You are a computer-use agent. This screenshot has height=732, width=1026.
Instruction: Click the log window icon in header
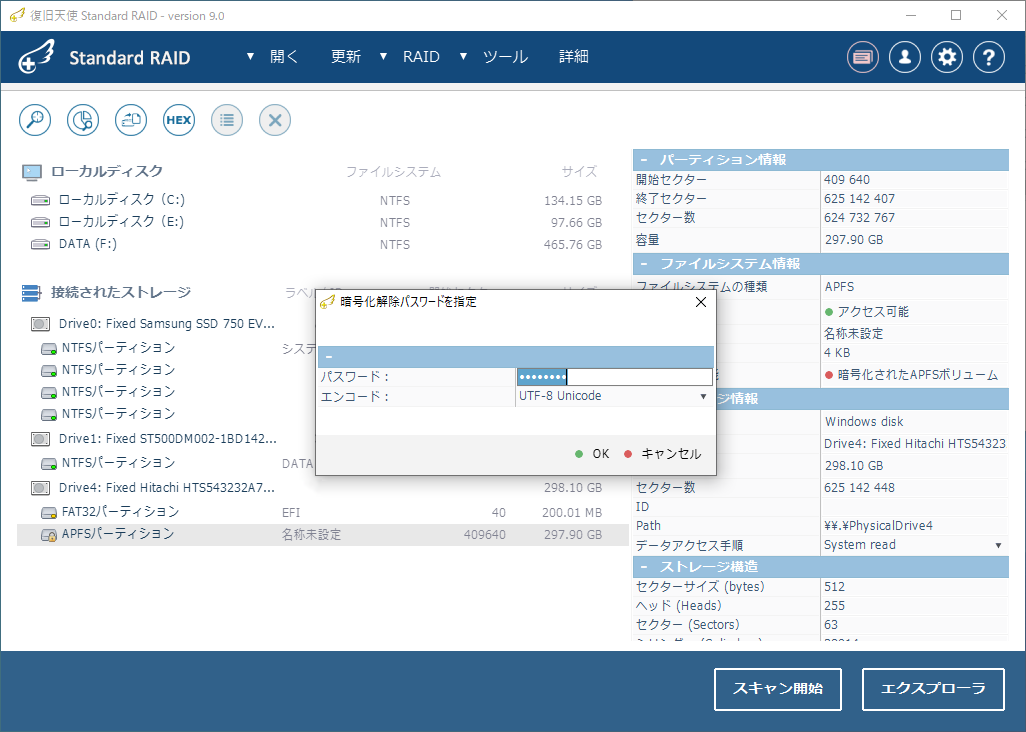pyautogui.click(x=862, y=58)
